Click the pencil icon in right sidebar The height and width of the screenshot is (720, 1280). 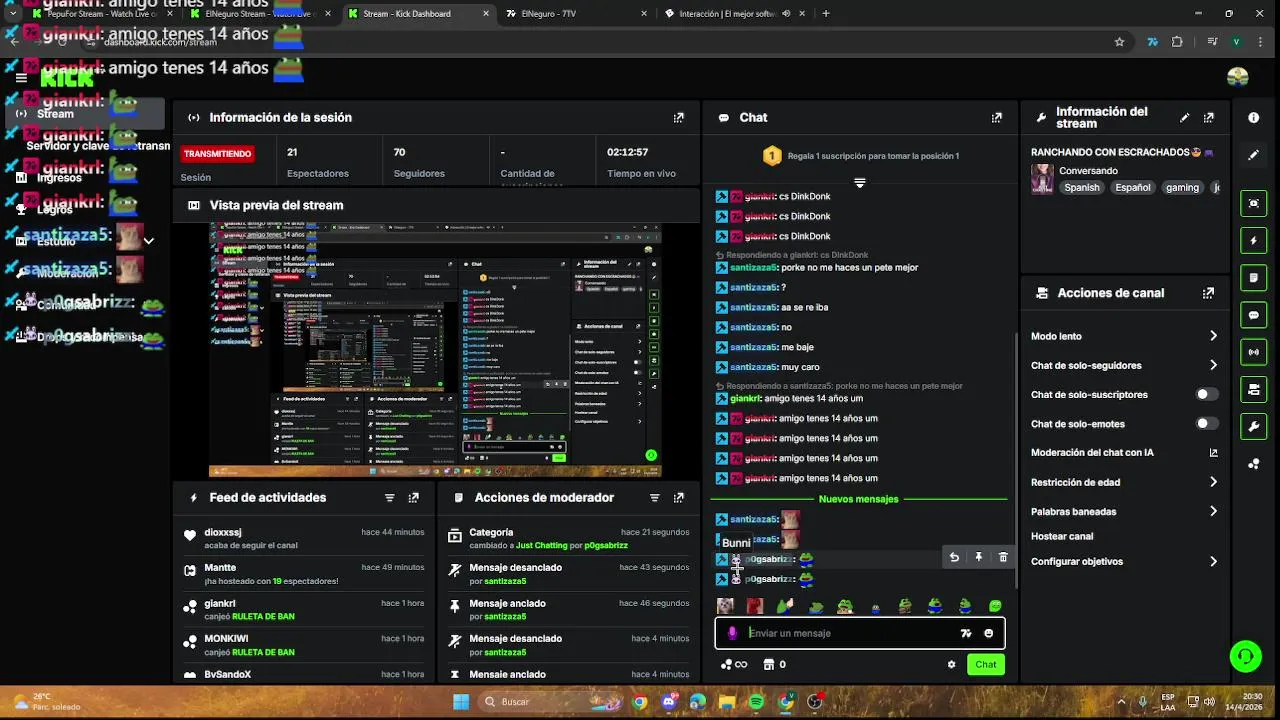[x=1254, y=155]
